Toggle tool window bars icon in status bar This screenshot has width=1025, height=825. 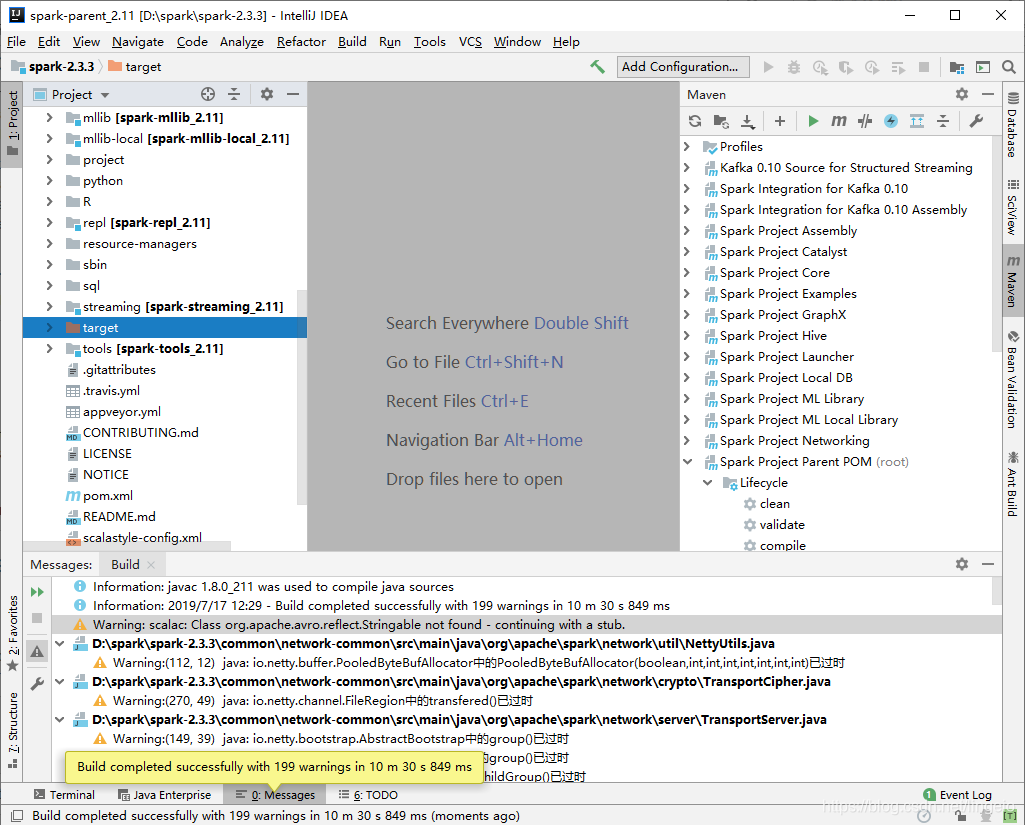point(17,815)
